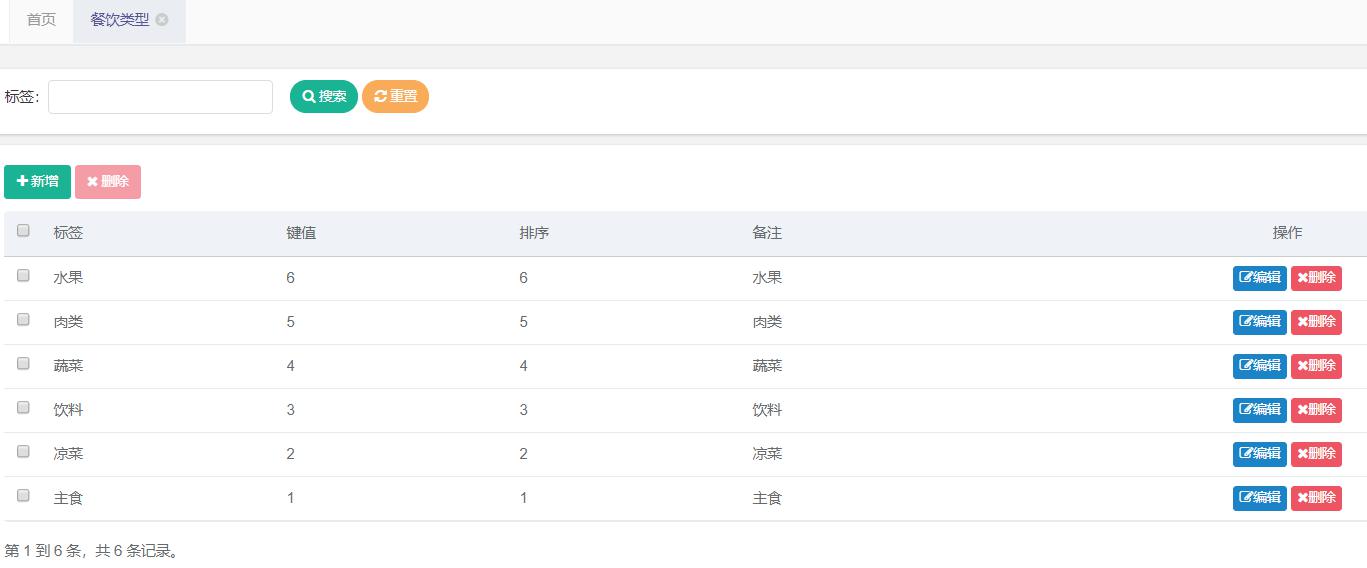Image resolution: width=1367 pixels, height=568 pixels.
Task: Click the pink 删除 batch delete button
Action: tap(108, 182)
